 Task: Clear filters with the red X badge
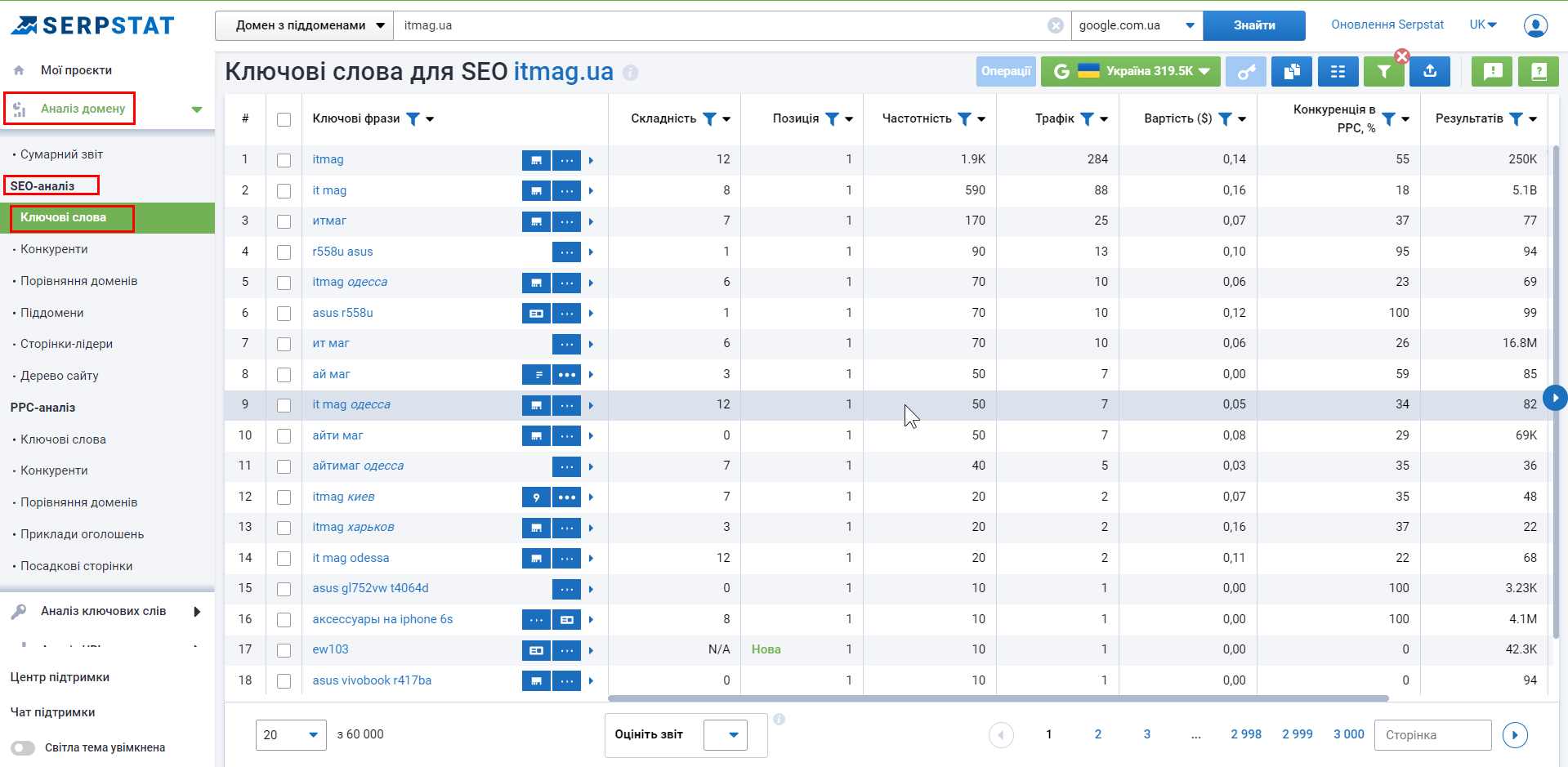click(x=1402, y=56)
